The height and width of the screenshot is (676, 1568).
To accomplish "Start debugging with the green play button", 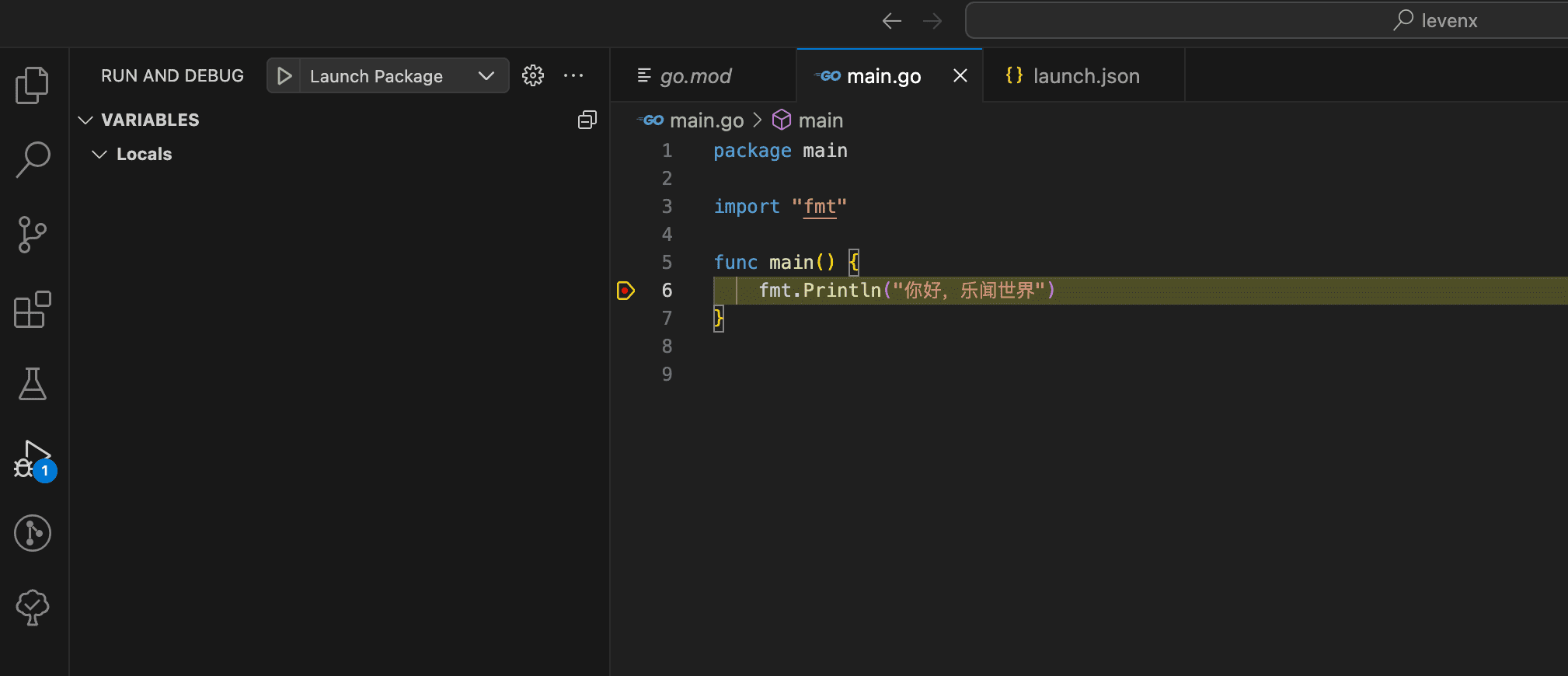I will (x=284, y=75).
